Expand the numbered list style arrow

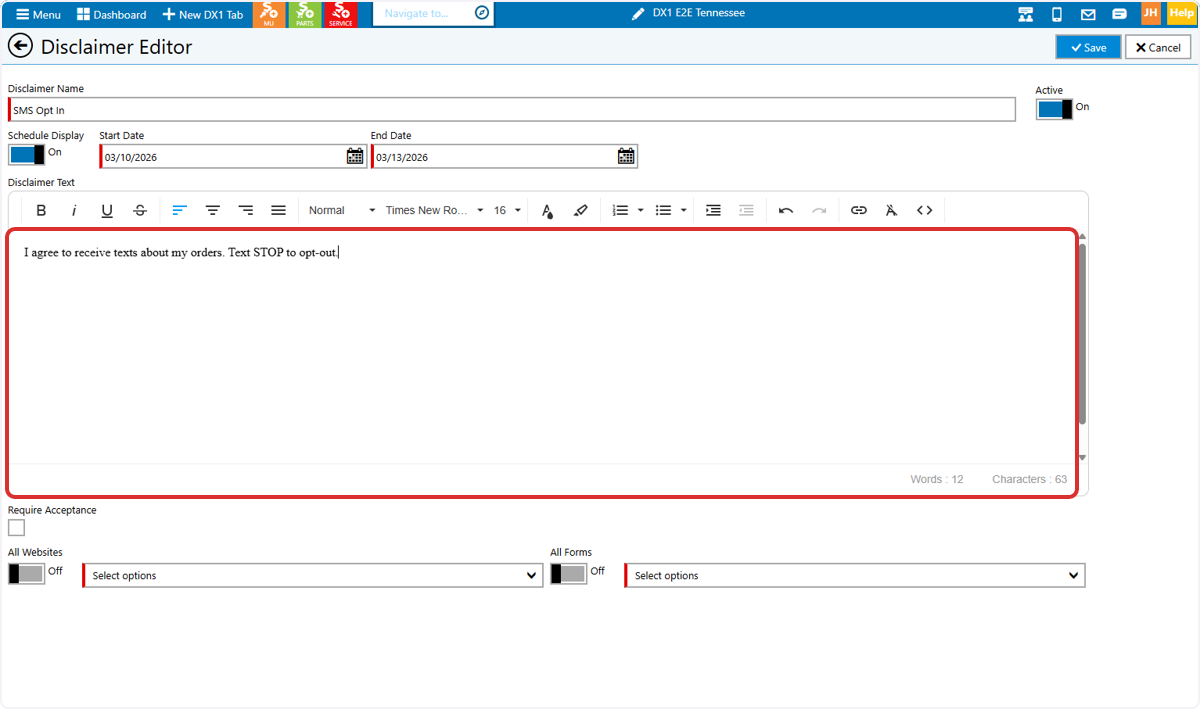point(640,210)
